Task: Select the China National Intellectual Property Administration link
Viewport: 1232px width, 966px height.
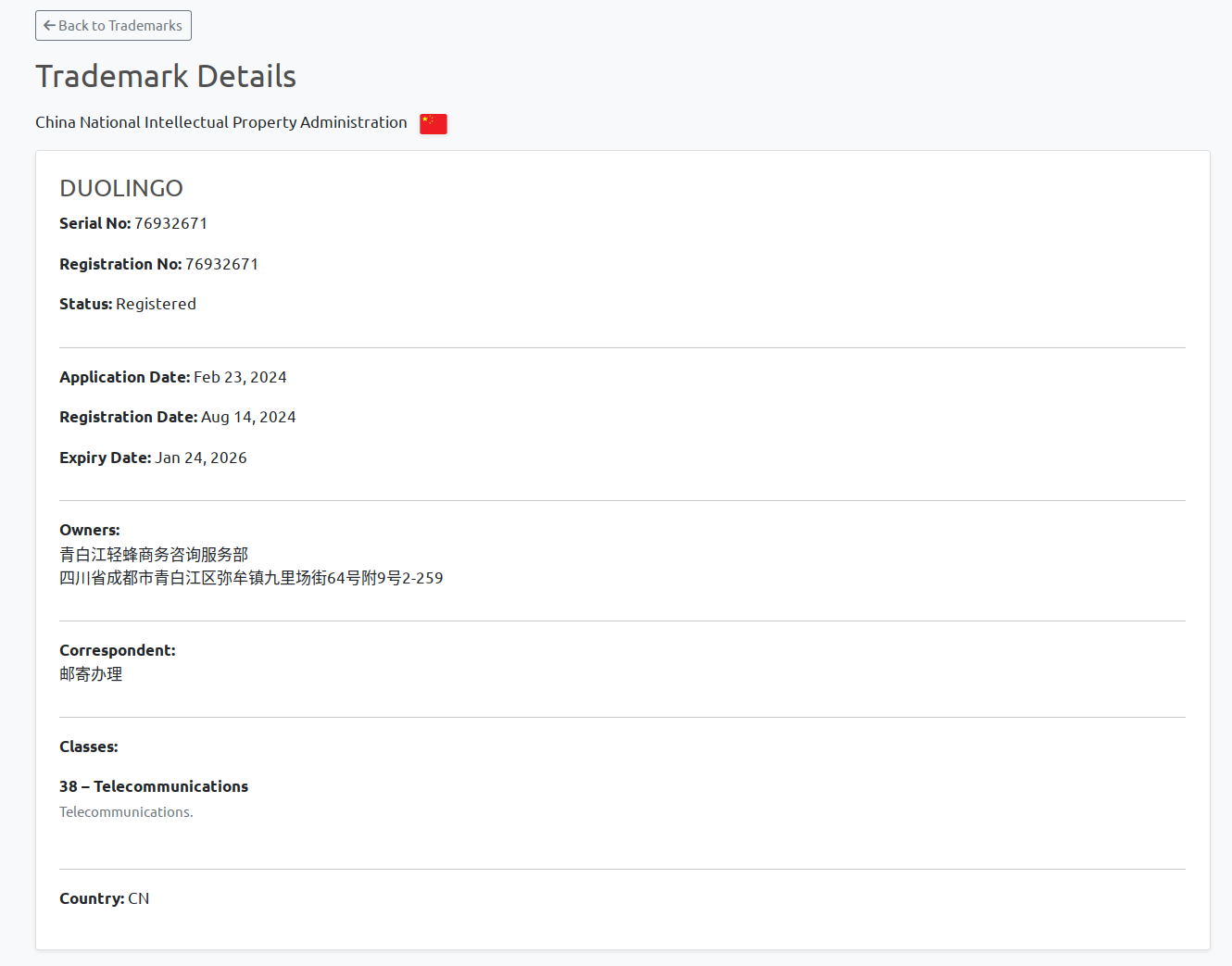Action: (220, 122)
